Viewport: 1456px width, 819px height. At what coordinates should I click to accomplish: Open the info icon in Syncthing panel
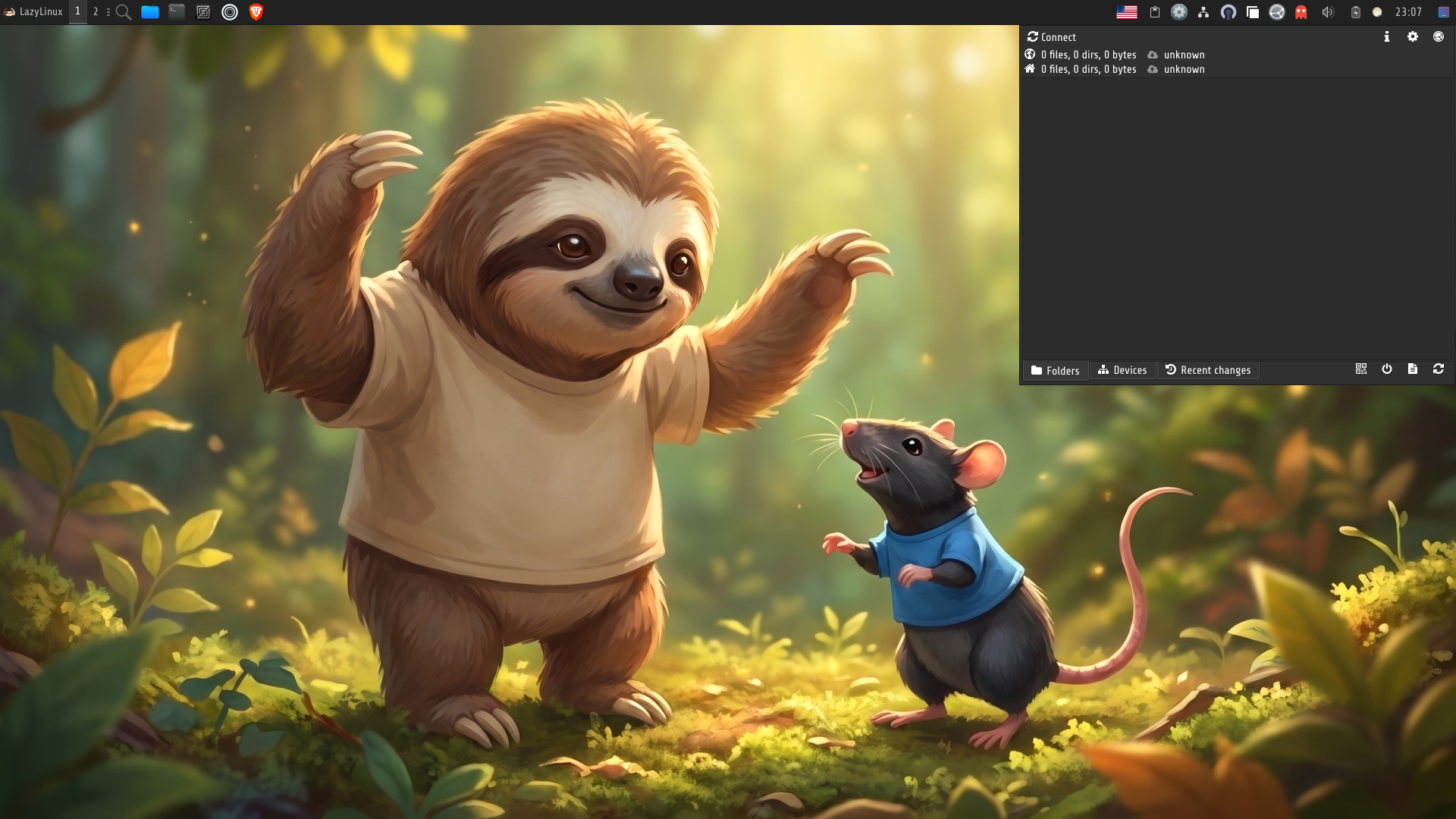point(1386,36)
